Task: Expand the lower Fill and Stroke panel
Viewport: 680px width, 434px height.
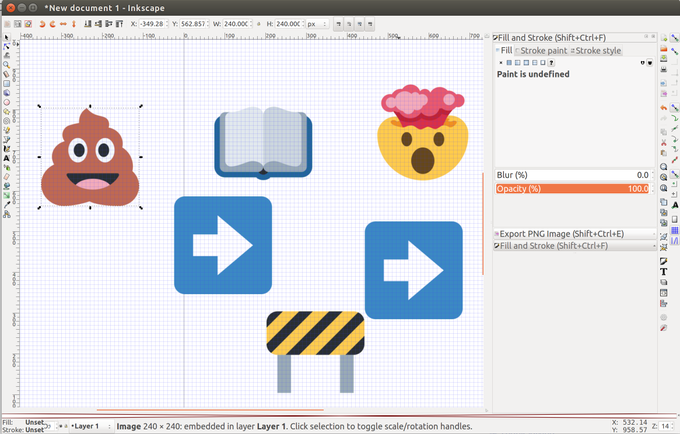Action: pyautogui.click(x=575, y=246)
